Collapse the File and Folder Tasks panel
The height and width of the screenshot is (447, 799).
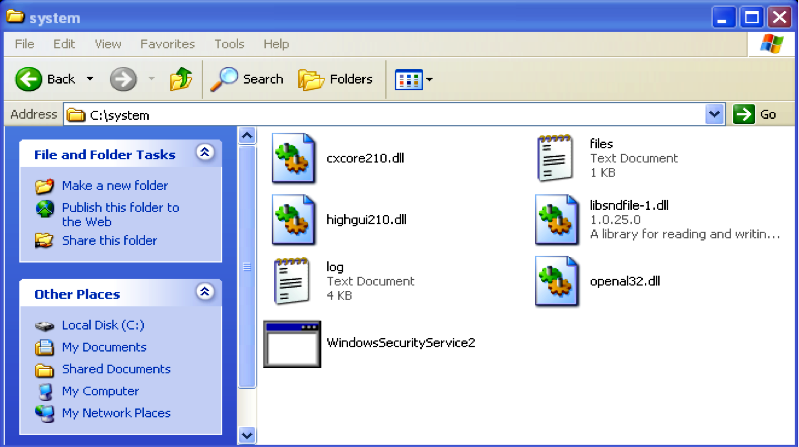pos(205,152)
